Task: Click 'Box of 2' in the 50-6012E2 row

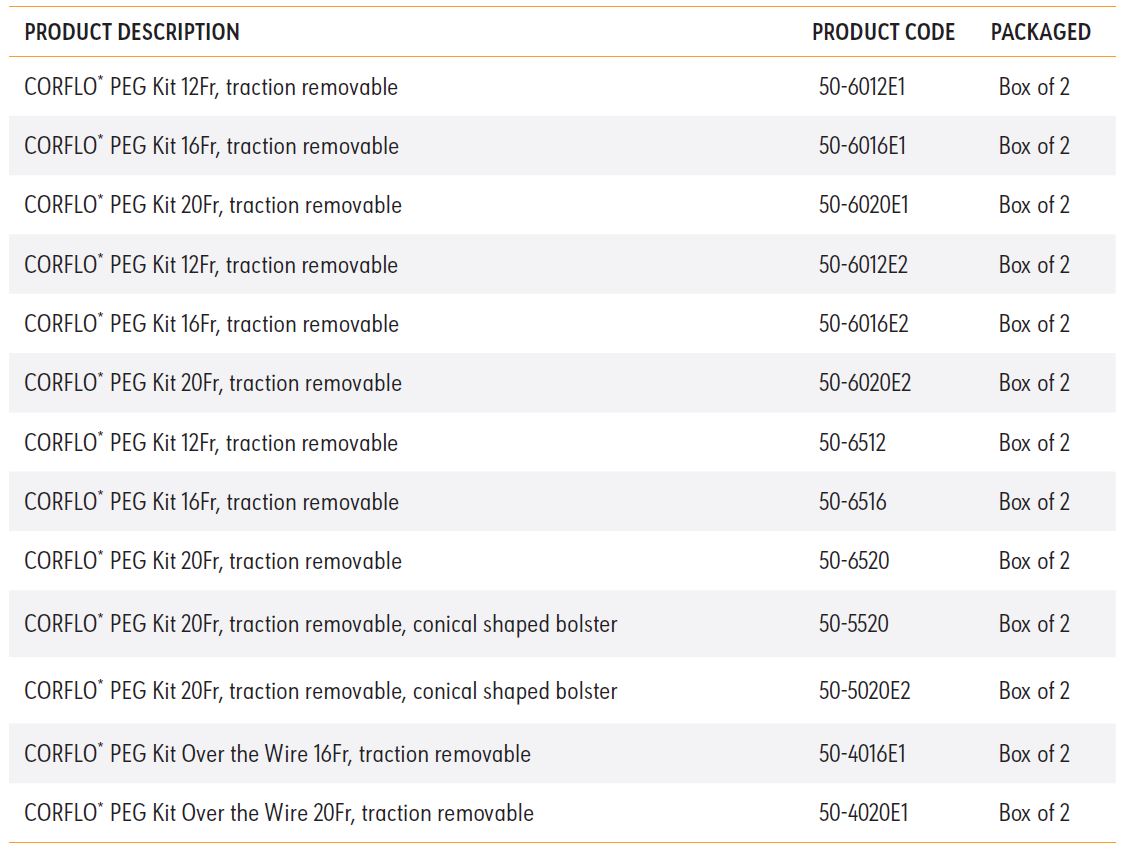Action: click(1034, 265)
